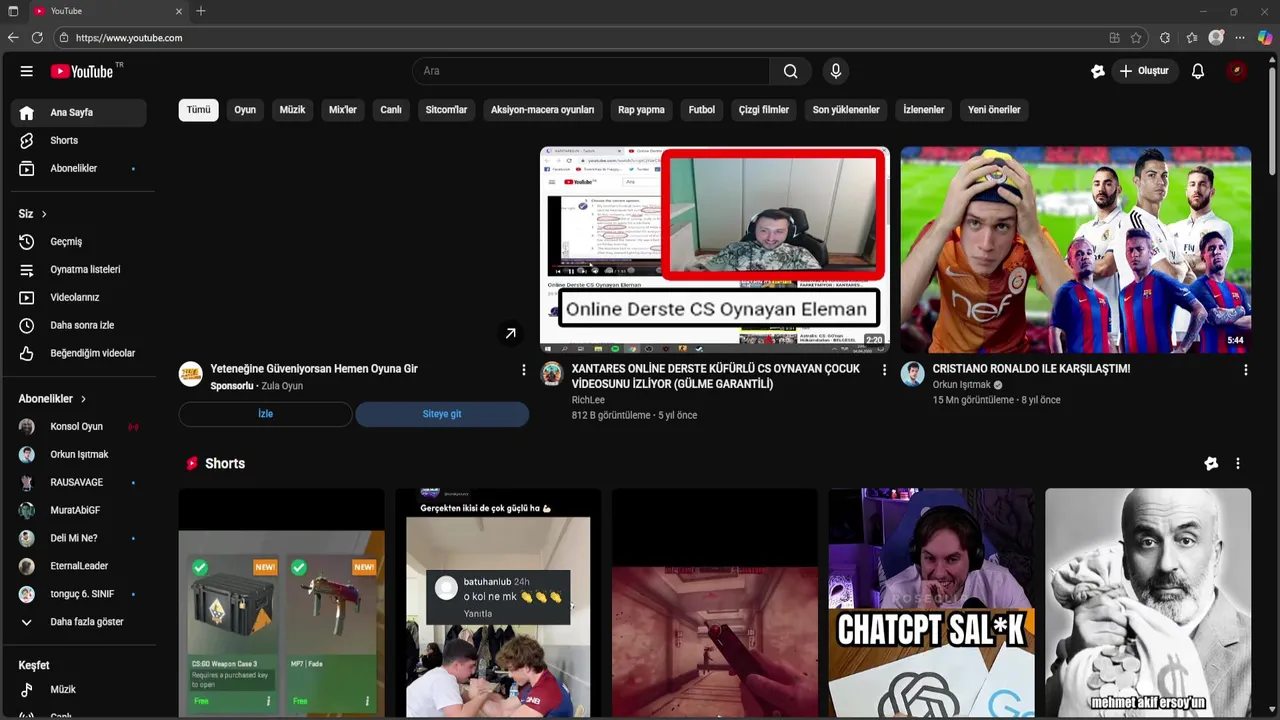This screenshot has width=1280, height=720.
Task: Open Abonelikler in the sidebar
Action: tap(79, 169)
